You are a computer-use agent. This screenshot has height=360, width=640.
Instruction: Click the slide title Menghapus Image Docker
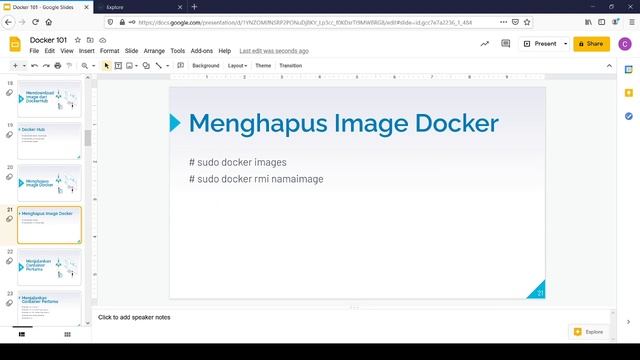coord(343,123)
